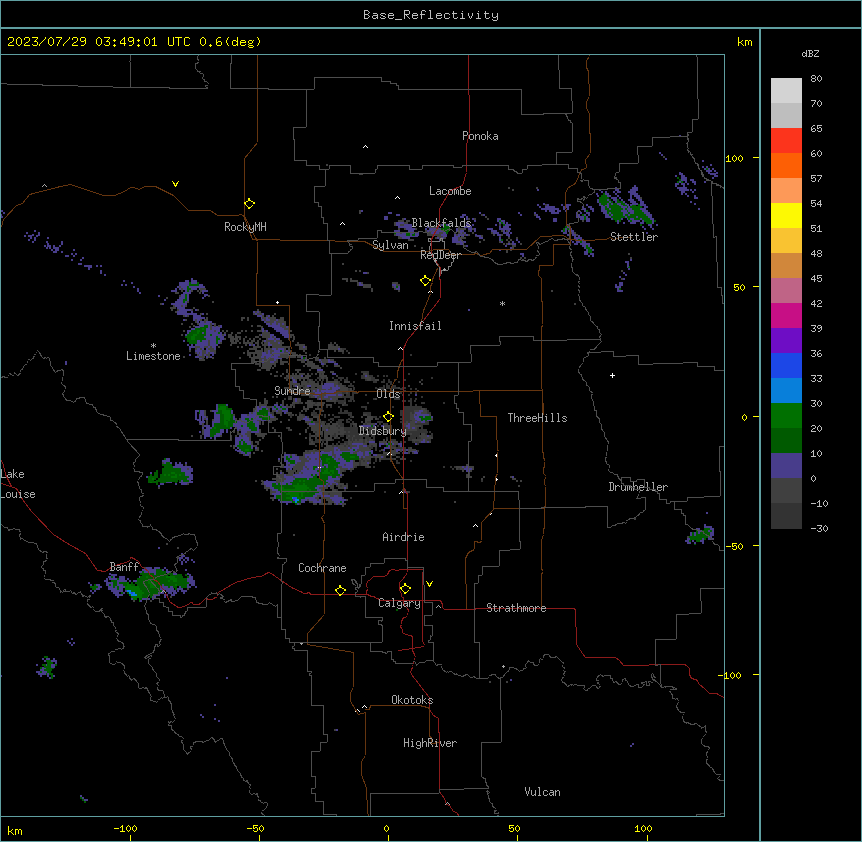Select the purple 39 dBZ color swatch
Viewport: 862px width, 842px height.
pos(786,341)
